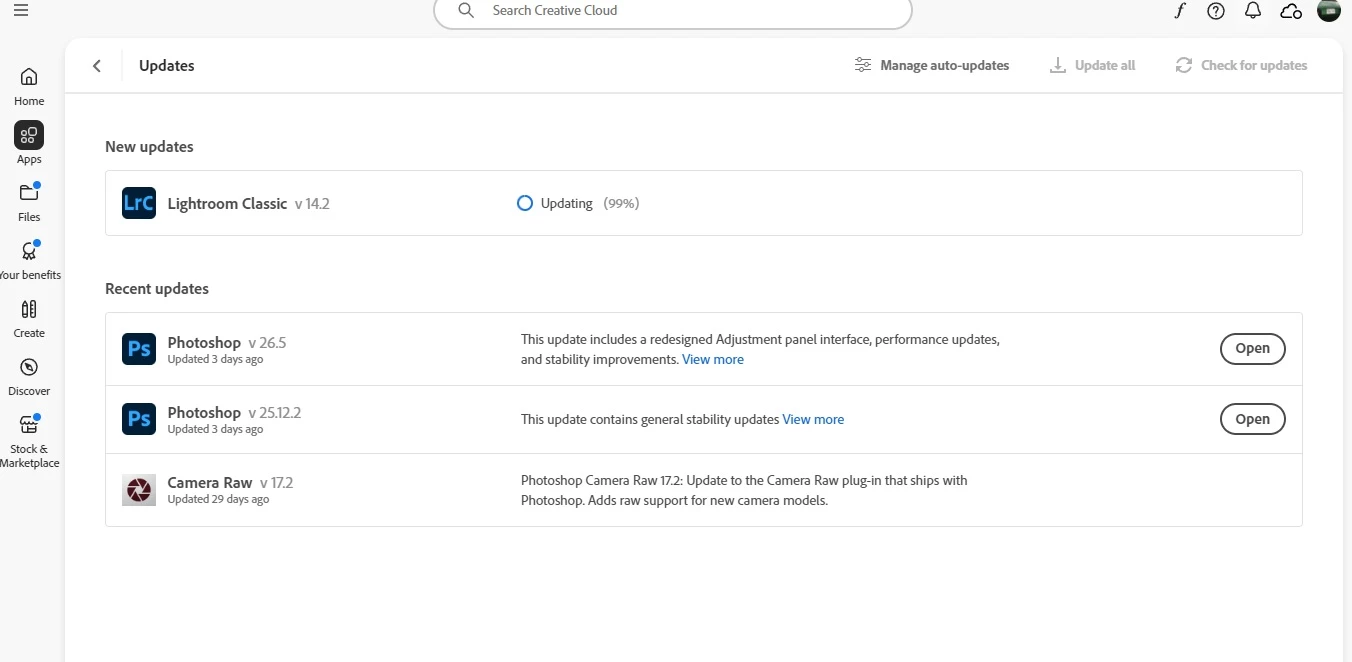The image size is (1352, 662).
Task: Click the Check for updates refresh icon
Action: click(x=1184, y=65)
